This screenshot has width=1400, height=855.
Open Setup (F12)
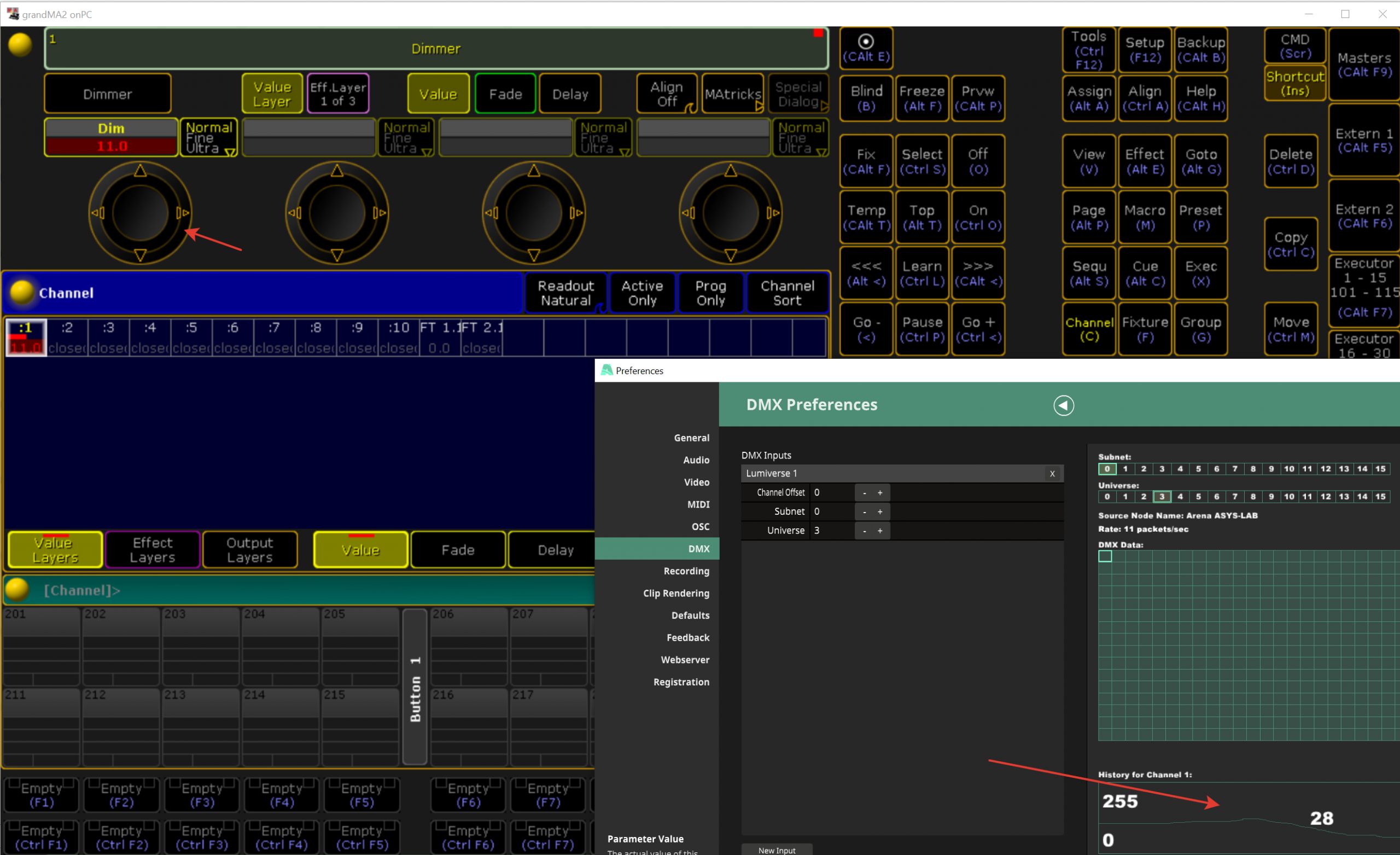[1144, 49]
